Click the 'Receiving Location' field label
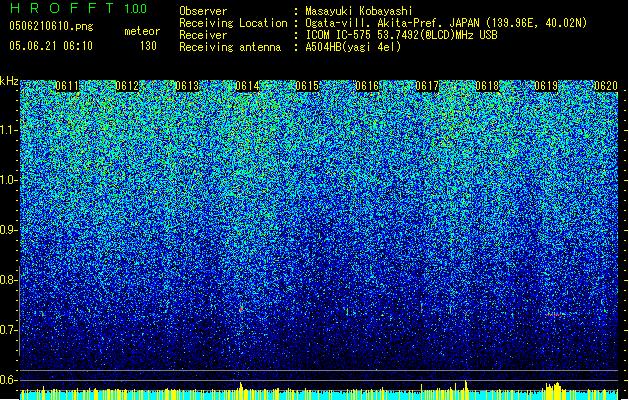Screen dimensions: 629x400 coord(233,23)
